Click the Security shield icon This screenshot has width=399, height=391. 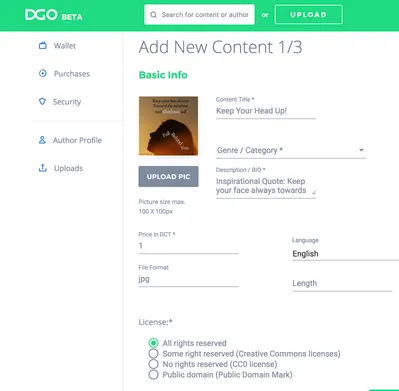(x=42, y=101)
